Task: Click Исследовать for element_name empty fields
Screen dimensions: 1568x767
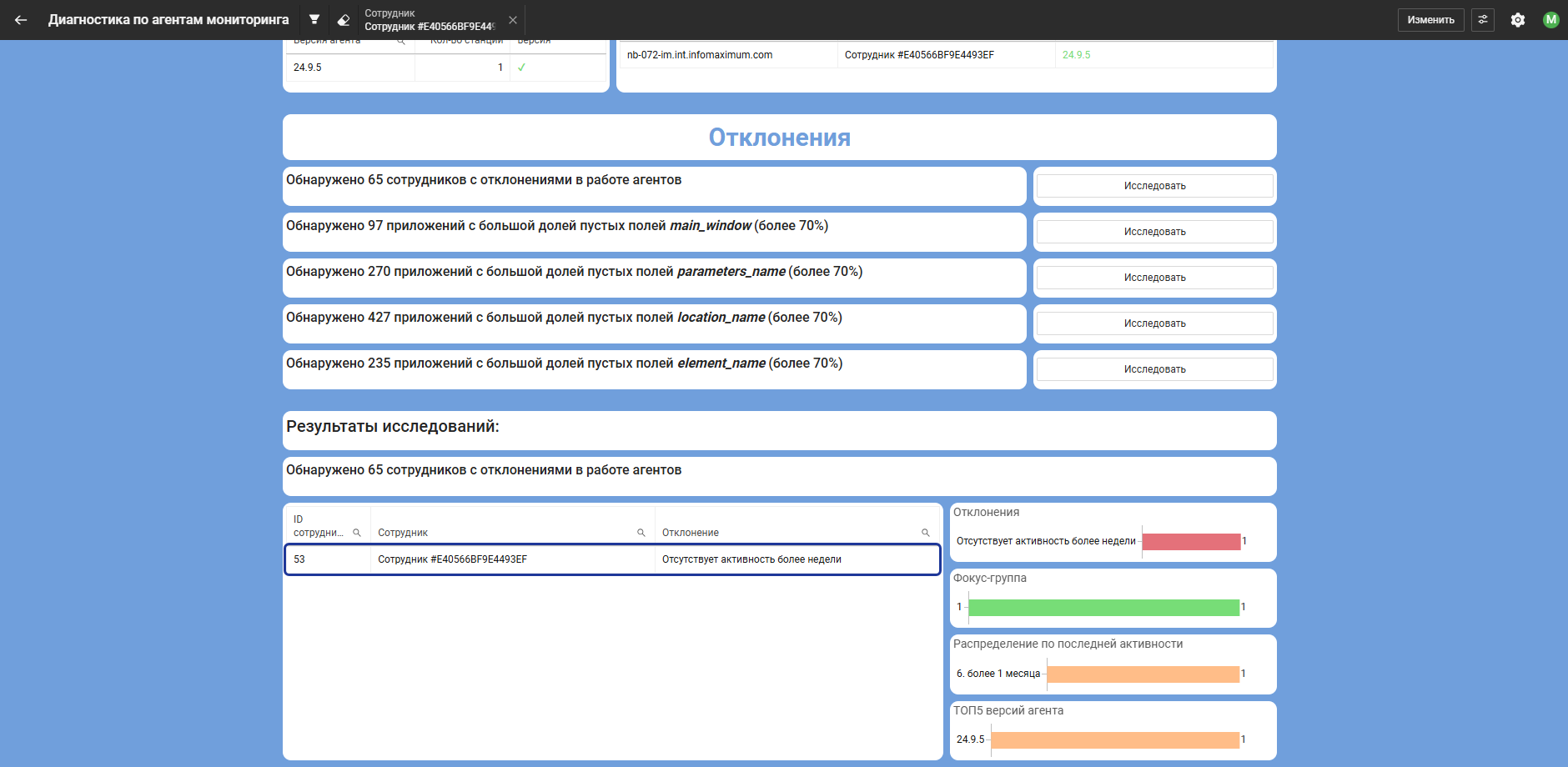Action: click(x=1154, y=369)
